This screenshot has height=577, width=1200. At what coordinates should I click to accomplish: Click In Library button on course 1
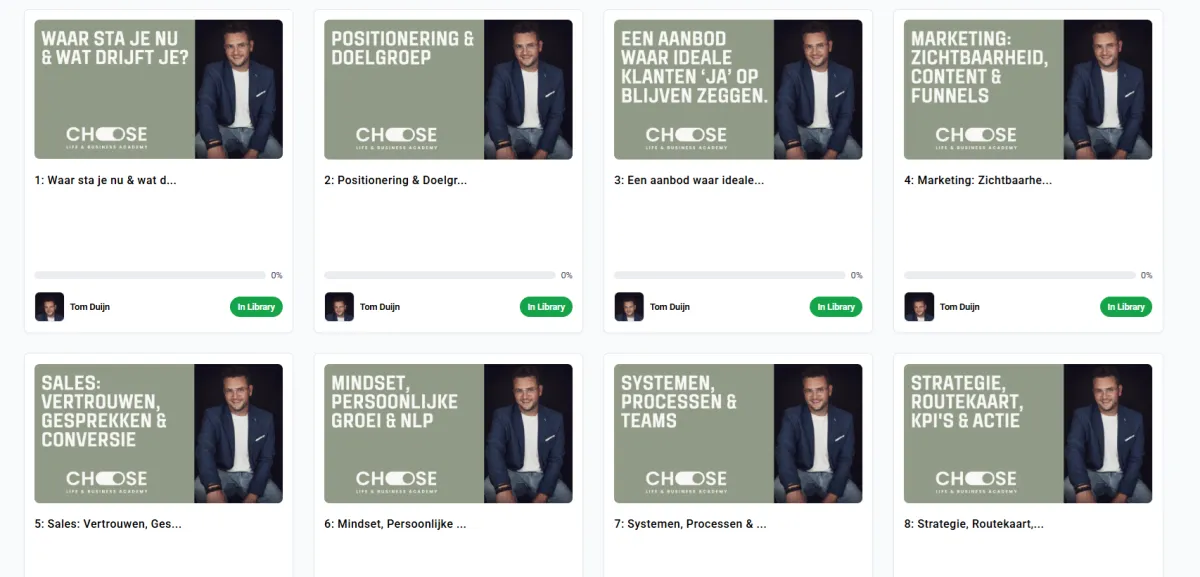click(x=256, y=307)
